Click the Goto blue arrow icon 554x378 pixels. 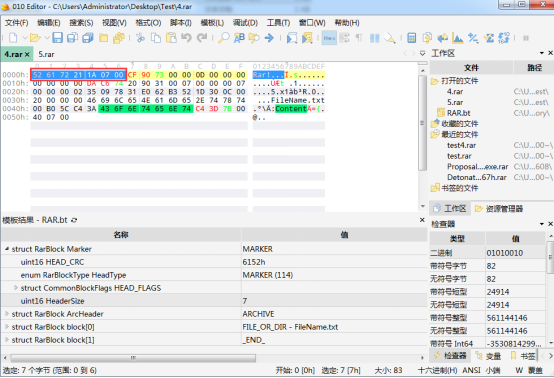click(x=269, y=37)
